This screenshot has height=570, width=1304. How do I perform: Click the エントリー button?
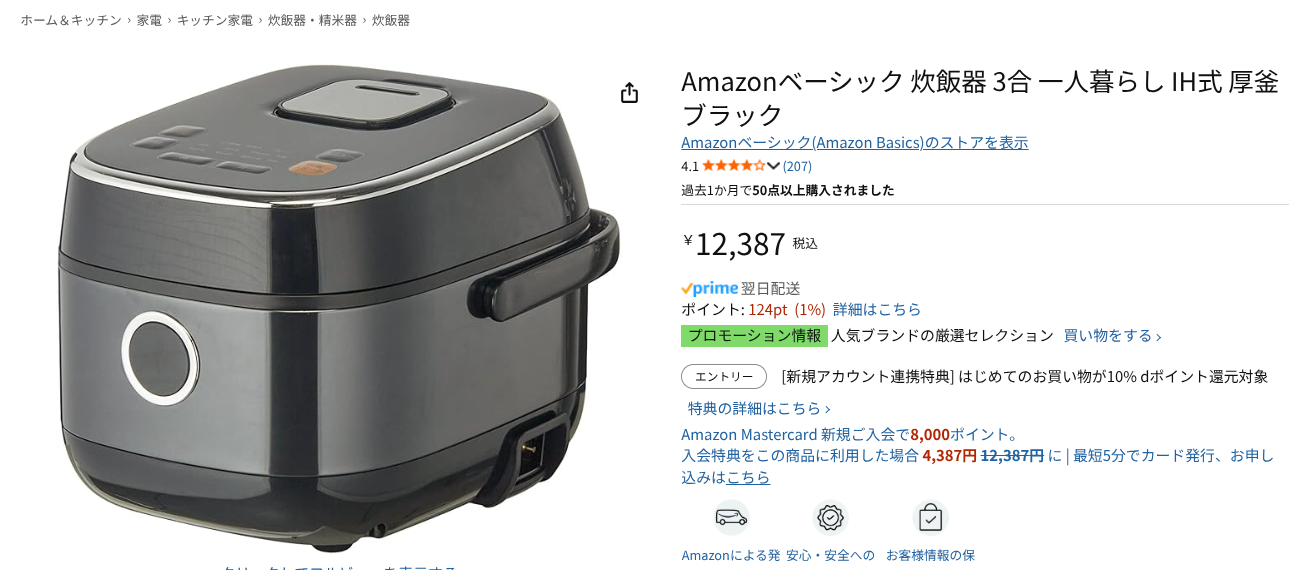tap(724, 376)
